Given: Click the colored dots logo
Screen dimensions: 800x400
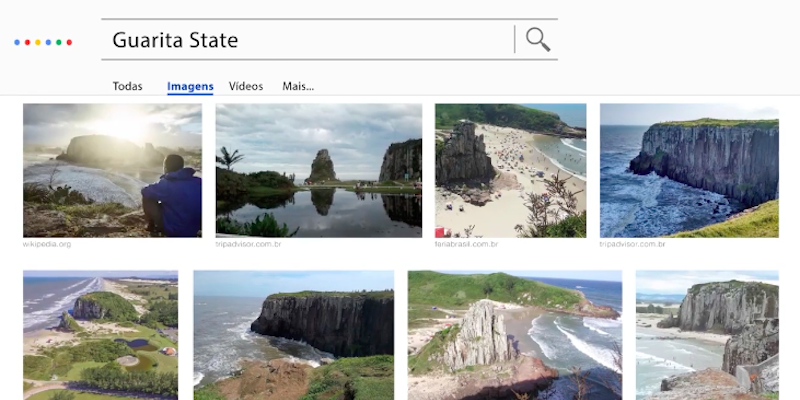Looking at the screenshot, I should pos(43,42).
